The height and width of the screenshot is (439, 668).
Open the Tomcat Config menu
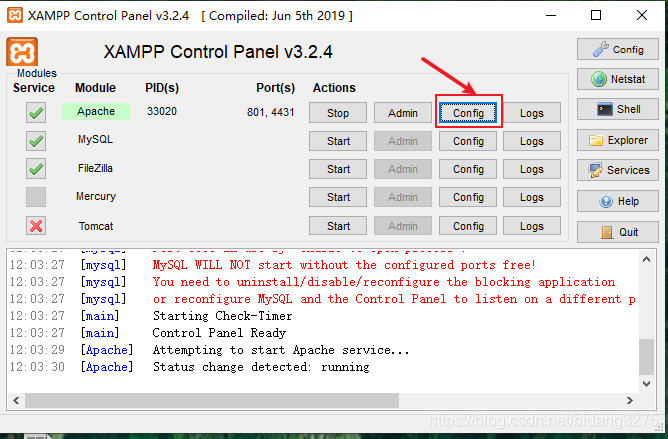pyautogui.click(x=468, y=226)
